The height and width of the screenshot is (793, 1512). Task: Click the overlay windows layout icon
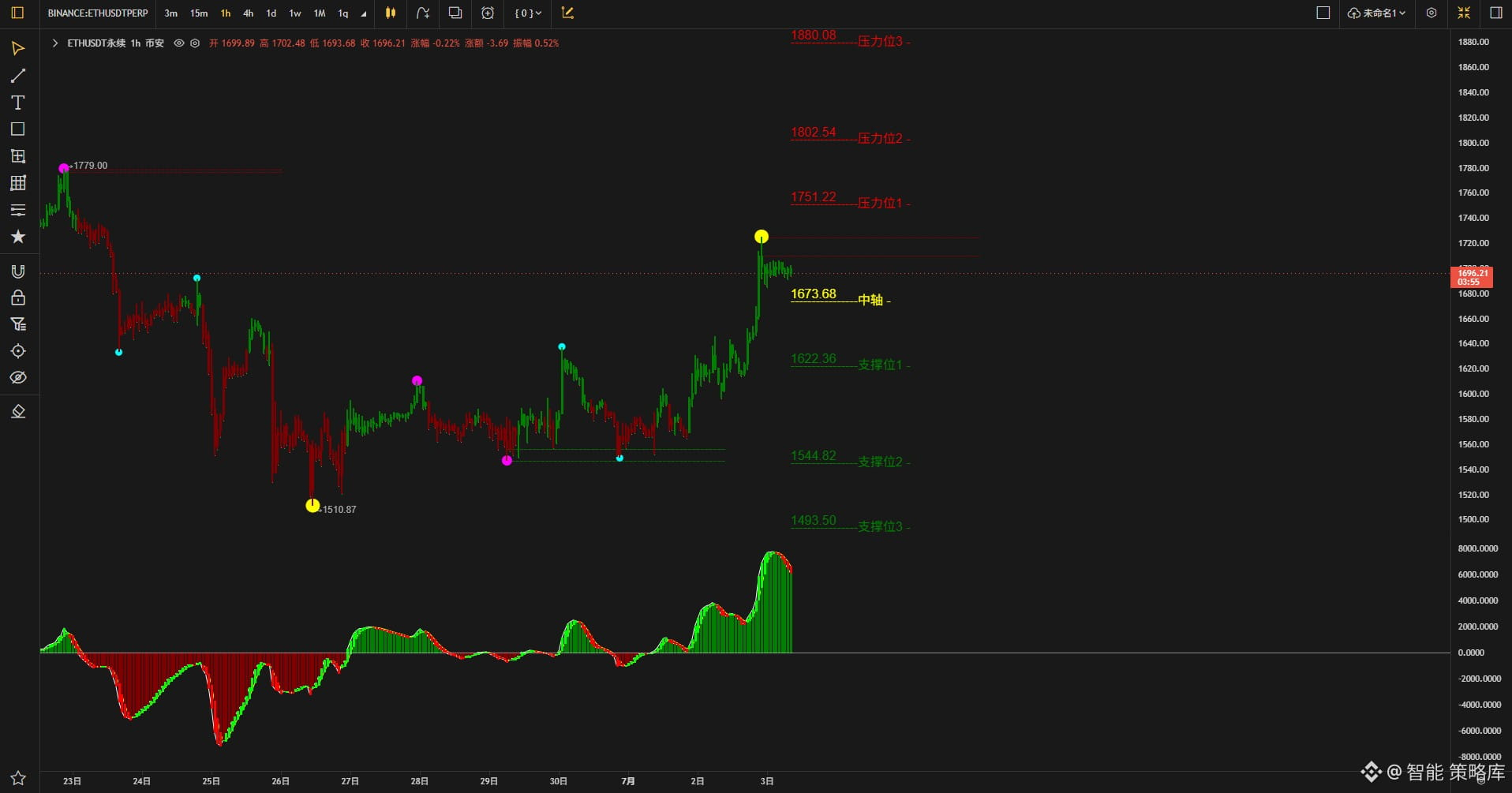455,13
